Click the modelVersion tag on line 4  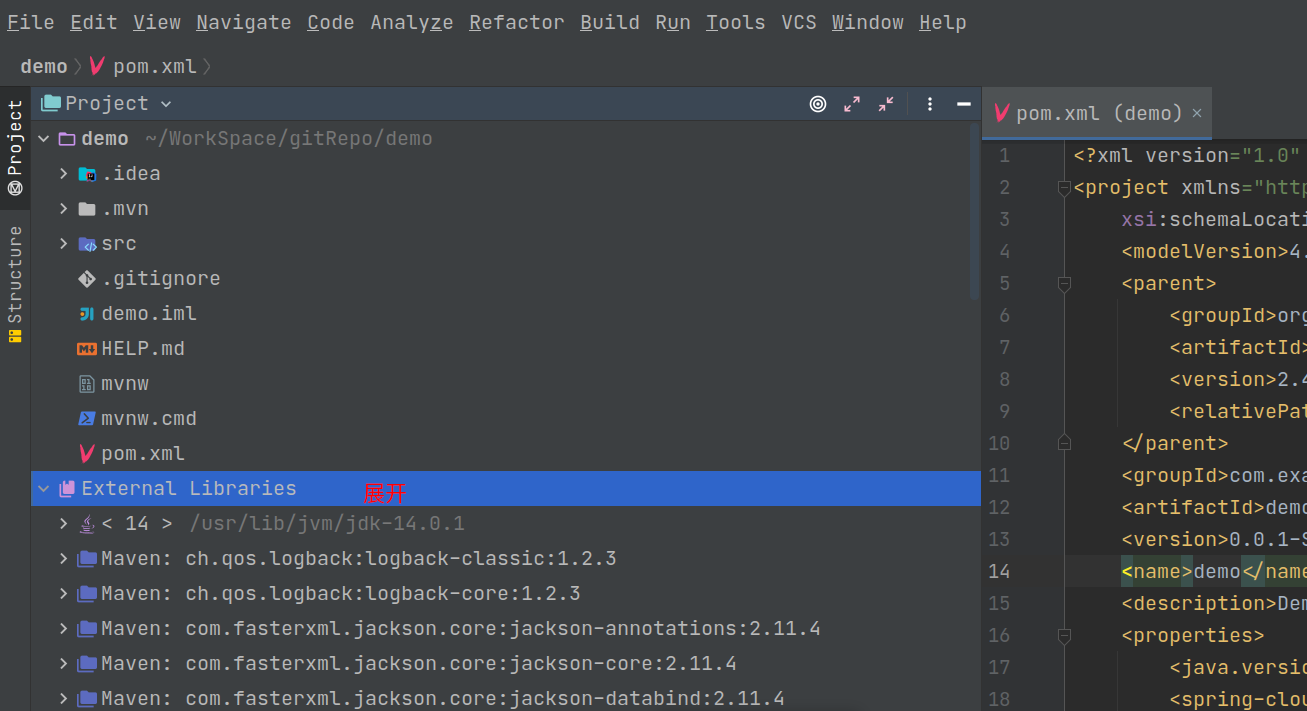[x=1205, y=252]
